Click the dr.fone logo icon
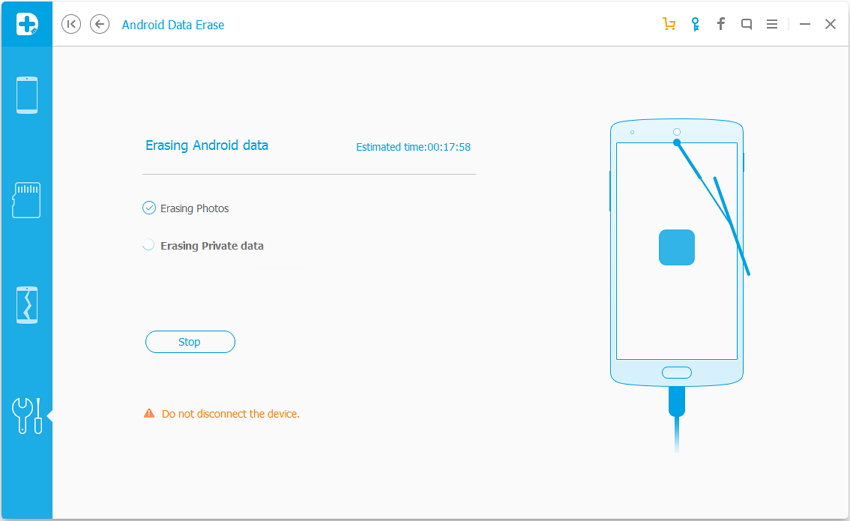850x521 pixels. [x=27, y=24]
